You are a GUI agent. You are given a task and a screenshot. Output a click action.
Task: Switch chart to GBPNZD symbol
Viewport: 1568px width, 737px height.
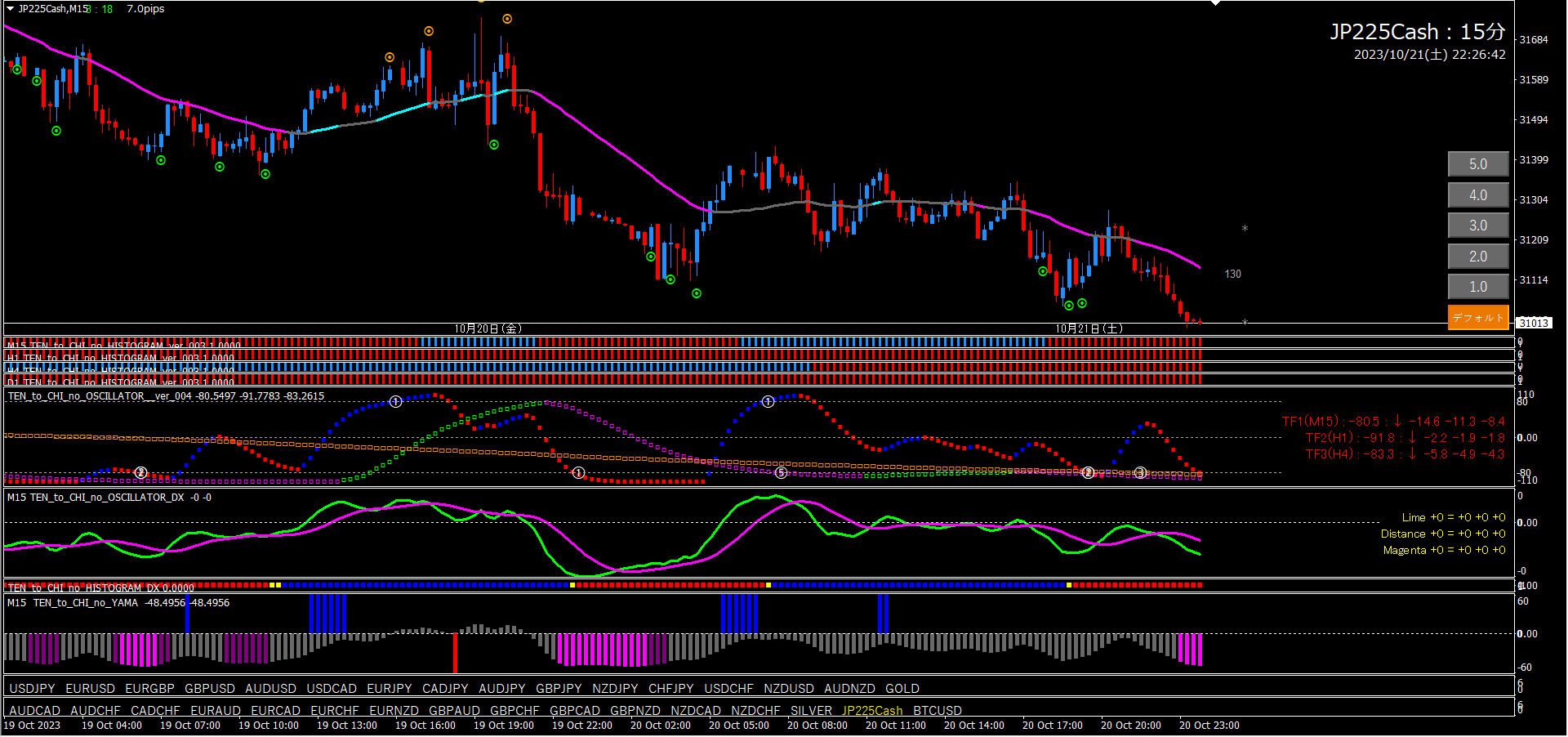[635, 711]
